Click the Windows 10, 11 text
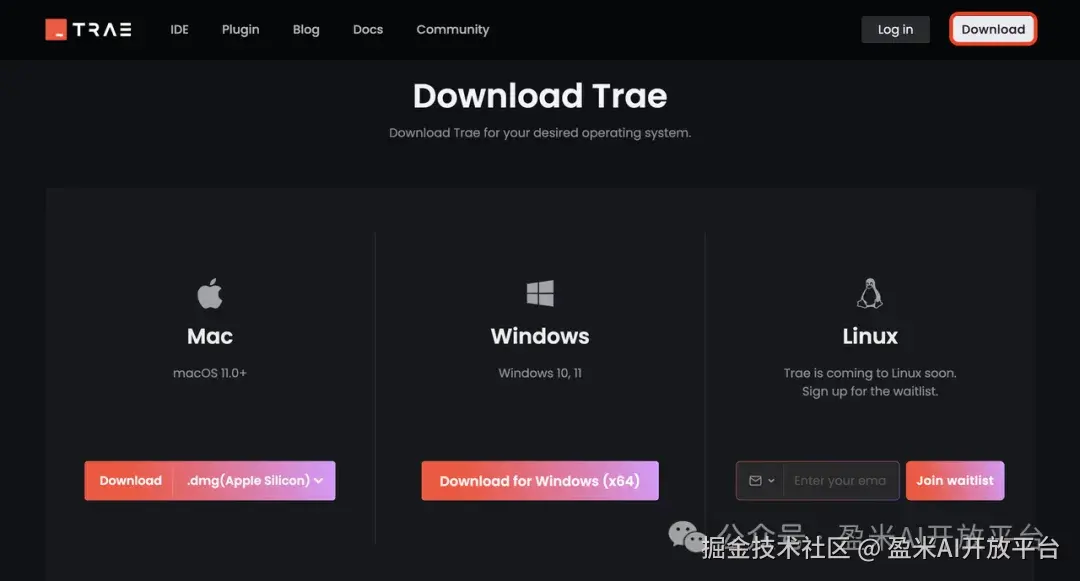This screenshot has width=1080, height=581. coord(540,373)
